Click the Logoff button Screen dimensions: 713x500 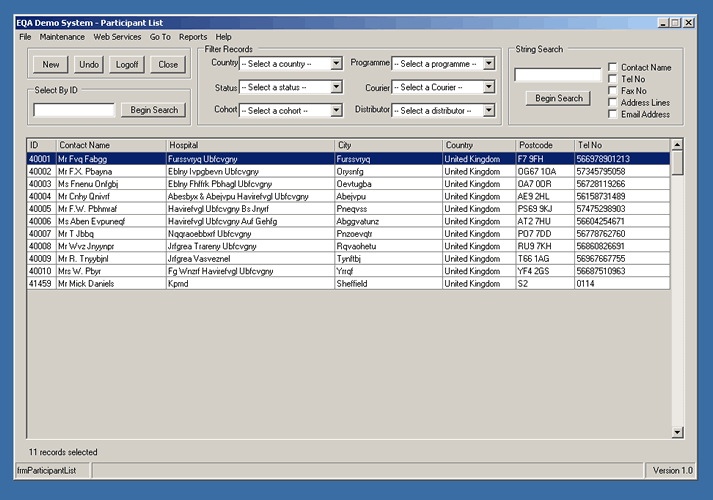tap(127, 64)
